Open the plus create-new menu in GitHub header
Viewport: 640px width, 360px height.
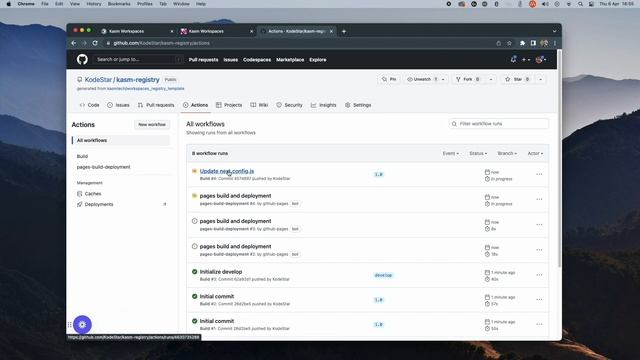pyautogui.click(x=526, y=60)
